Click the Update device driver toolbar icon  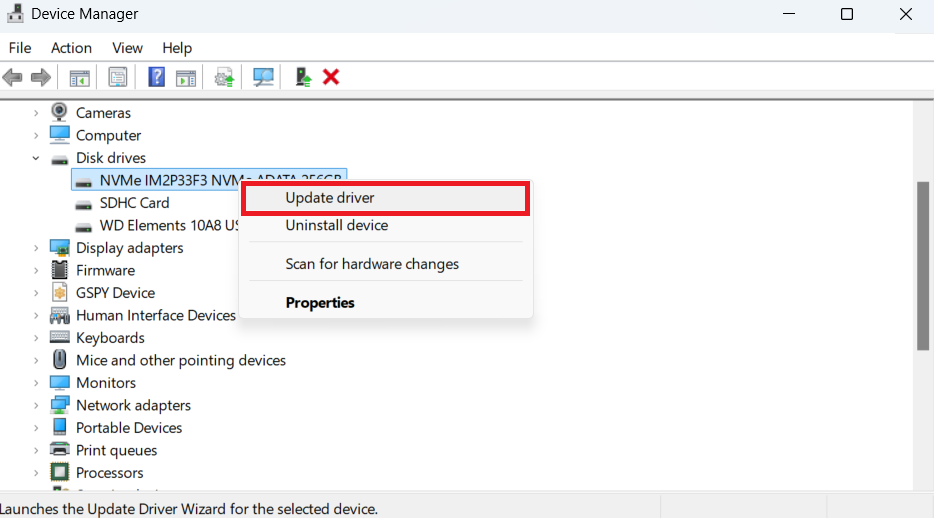[225, 77]
